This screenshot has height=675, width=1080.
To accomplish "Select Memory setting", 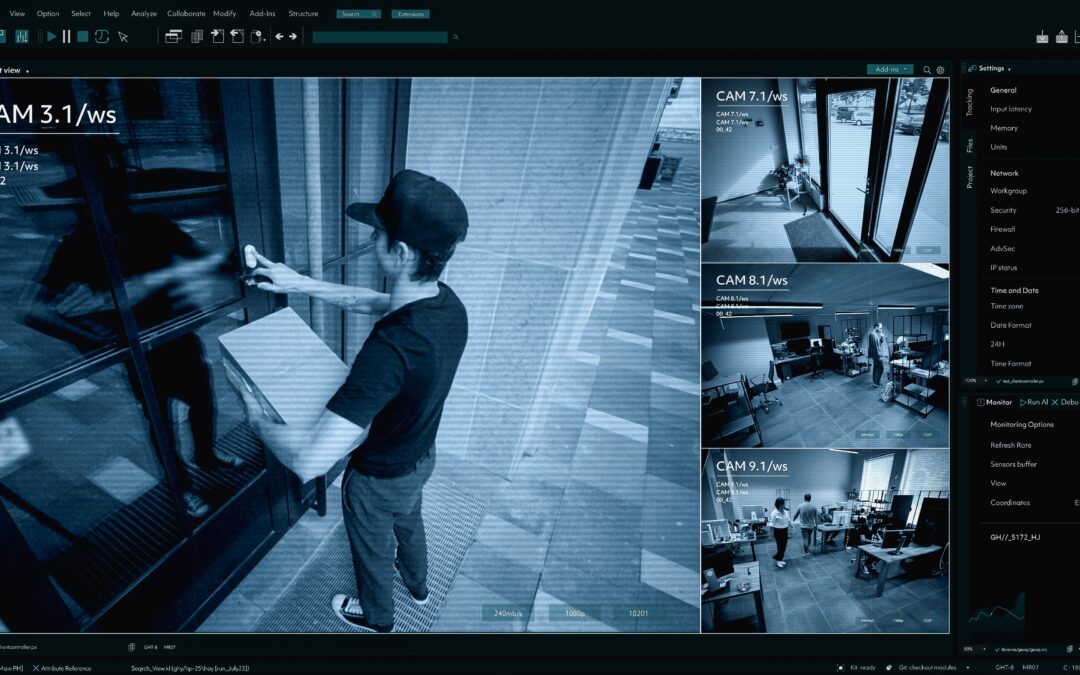I will (1004, 128).
